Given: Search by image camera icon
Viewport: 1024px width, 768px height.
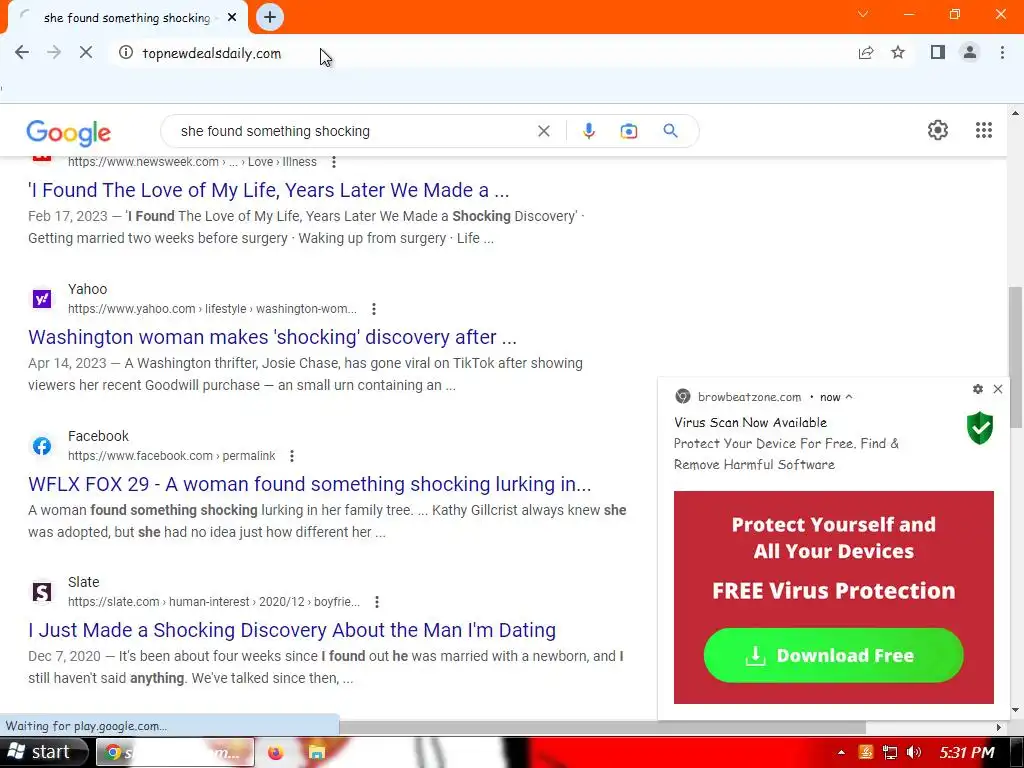Looking at the screenshot, I should tap(628, 131).
